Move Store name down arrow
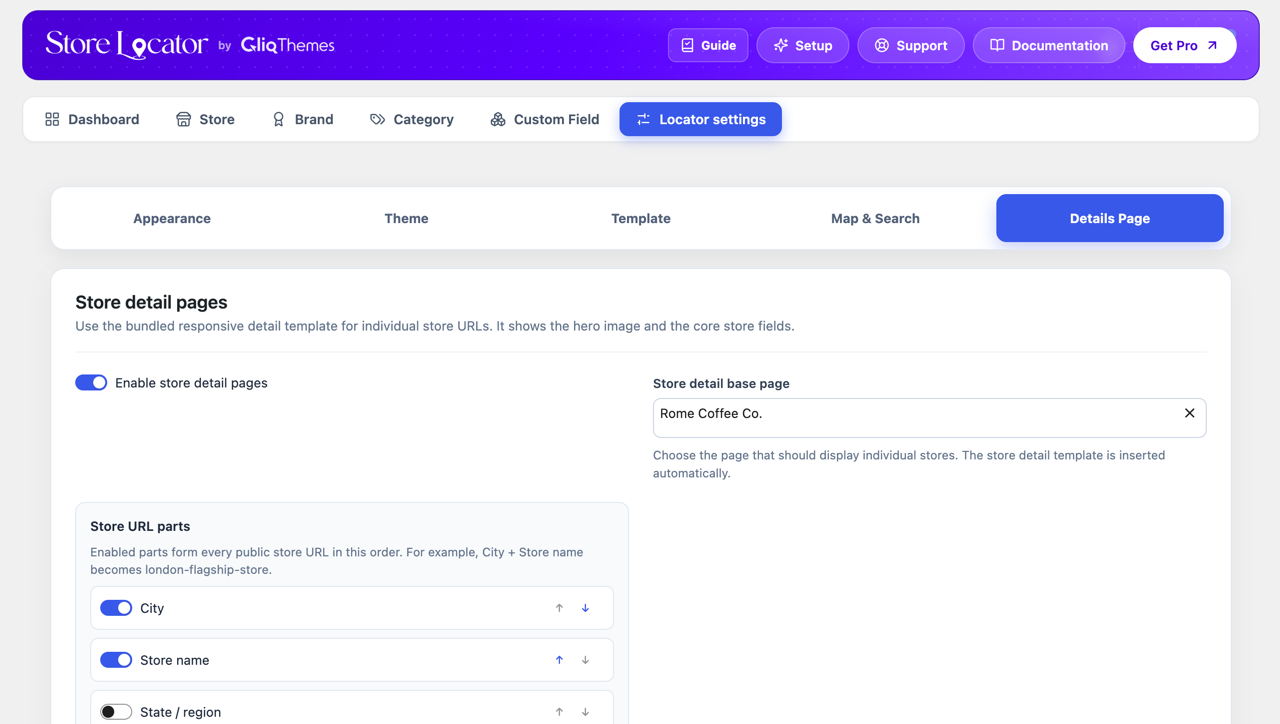Screen dimensions: 1280x724 coord(586,660)
